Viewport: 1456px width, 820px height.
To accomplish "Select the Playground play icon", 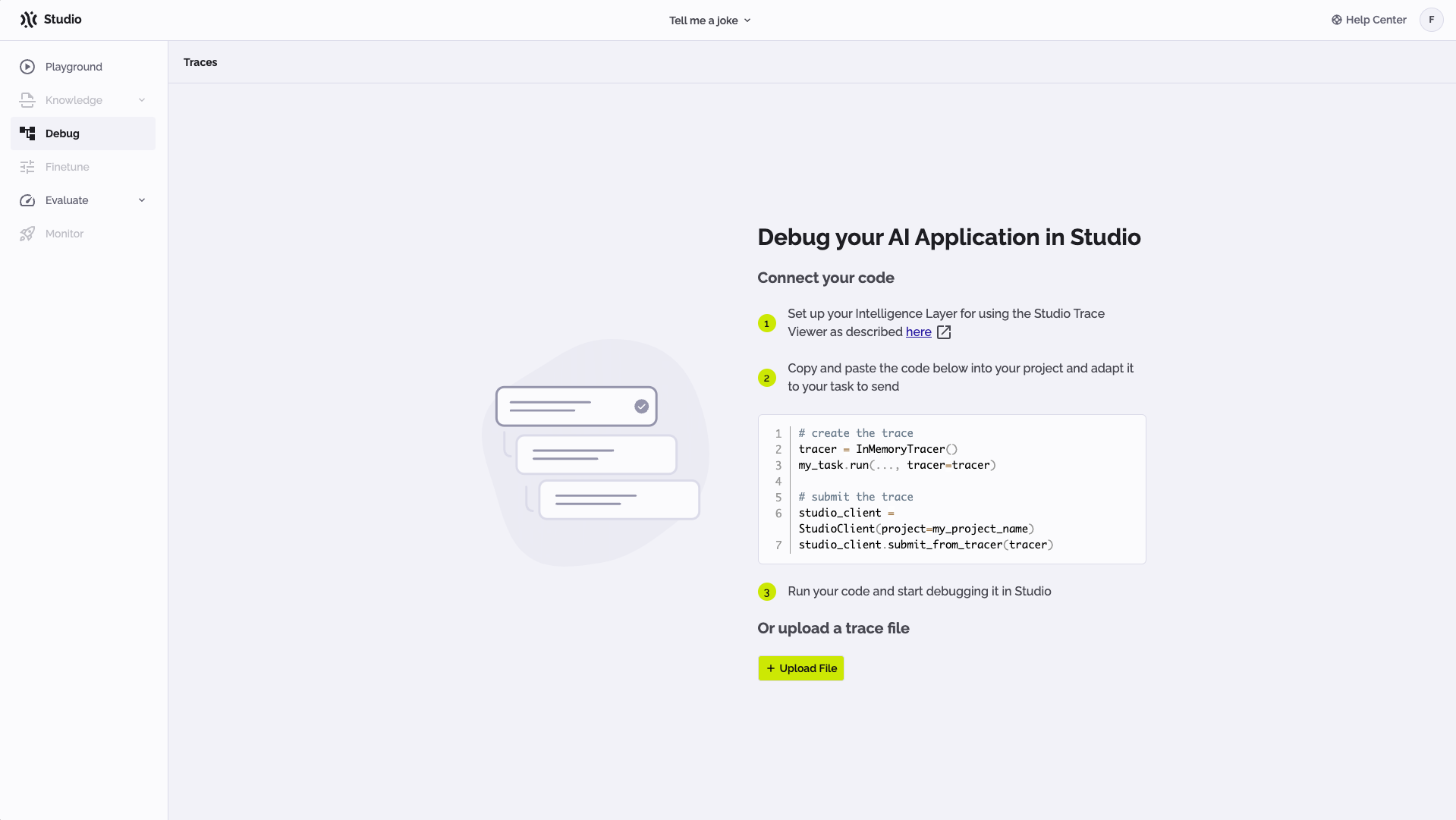I will [x=27, y=67].
